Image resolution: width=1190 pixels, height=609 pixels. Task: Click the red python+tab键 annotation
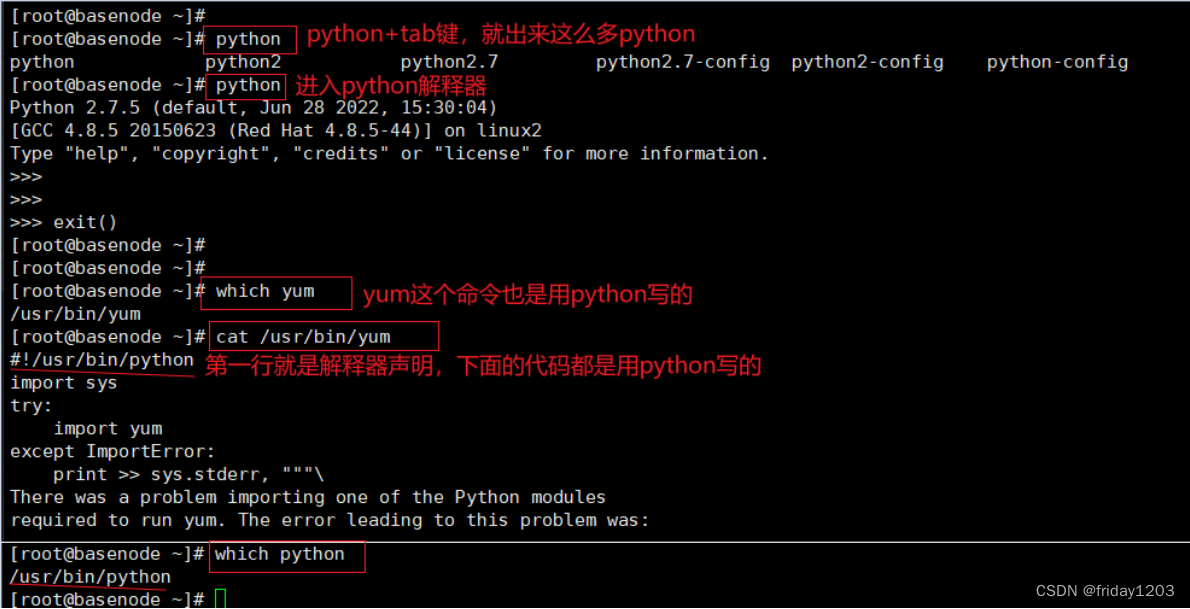[498, 33]
